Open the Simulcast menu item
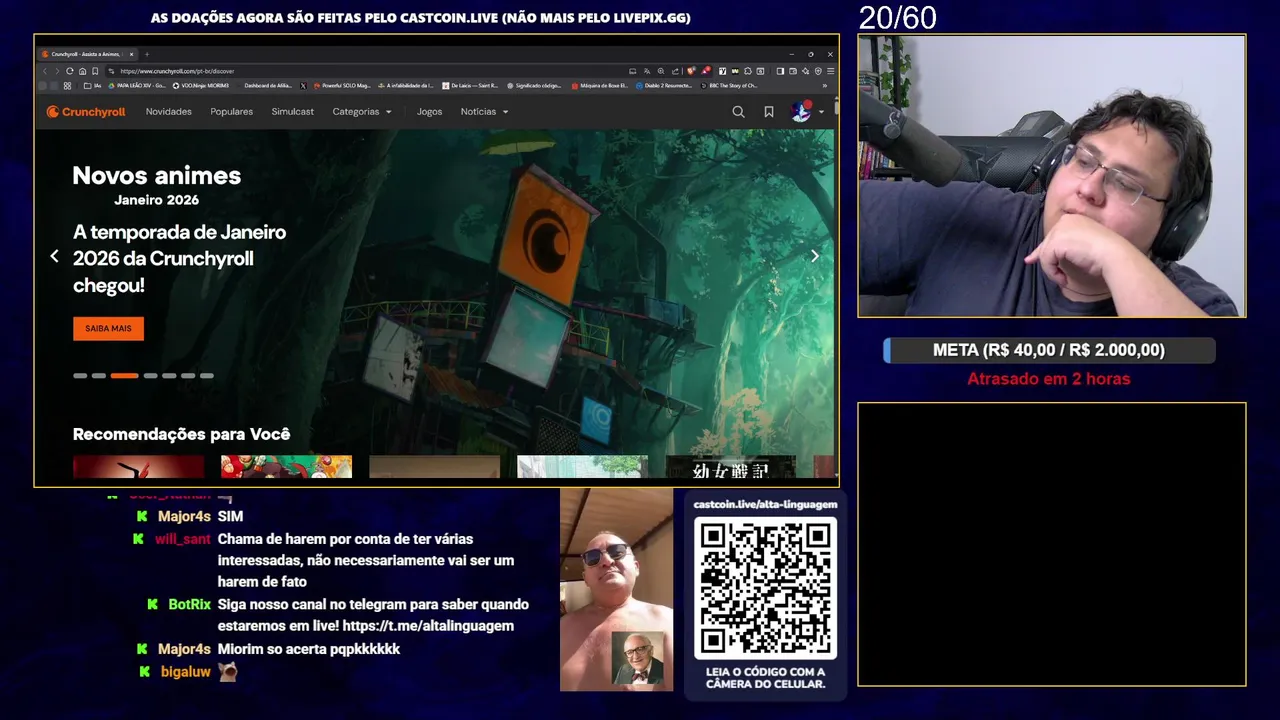 293,112
